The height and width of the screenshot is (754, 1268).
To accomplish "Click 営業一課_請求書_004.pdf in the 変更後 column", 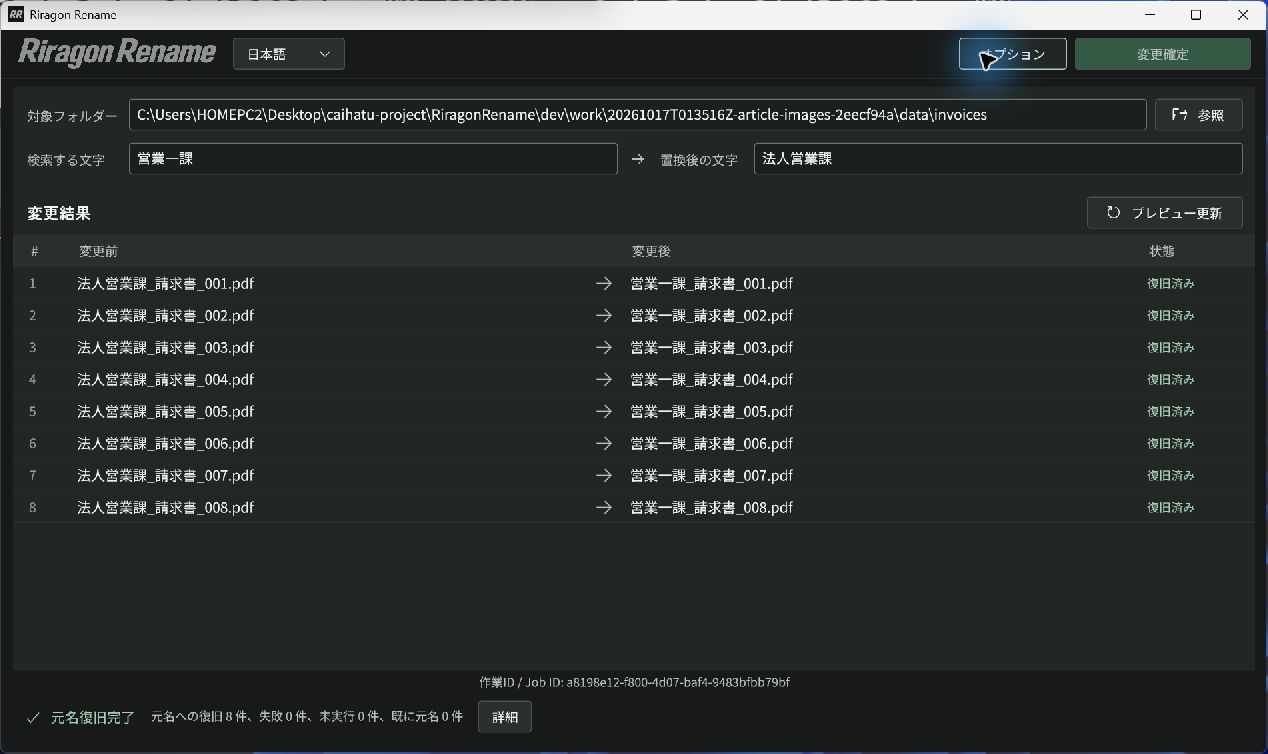I will (x=712, y=379).
